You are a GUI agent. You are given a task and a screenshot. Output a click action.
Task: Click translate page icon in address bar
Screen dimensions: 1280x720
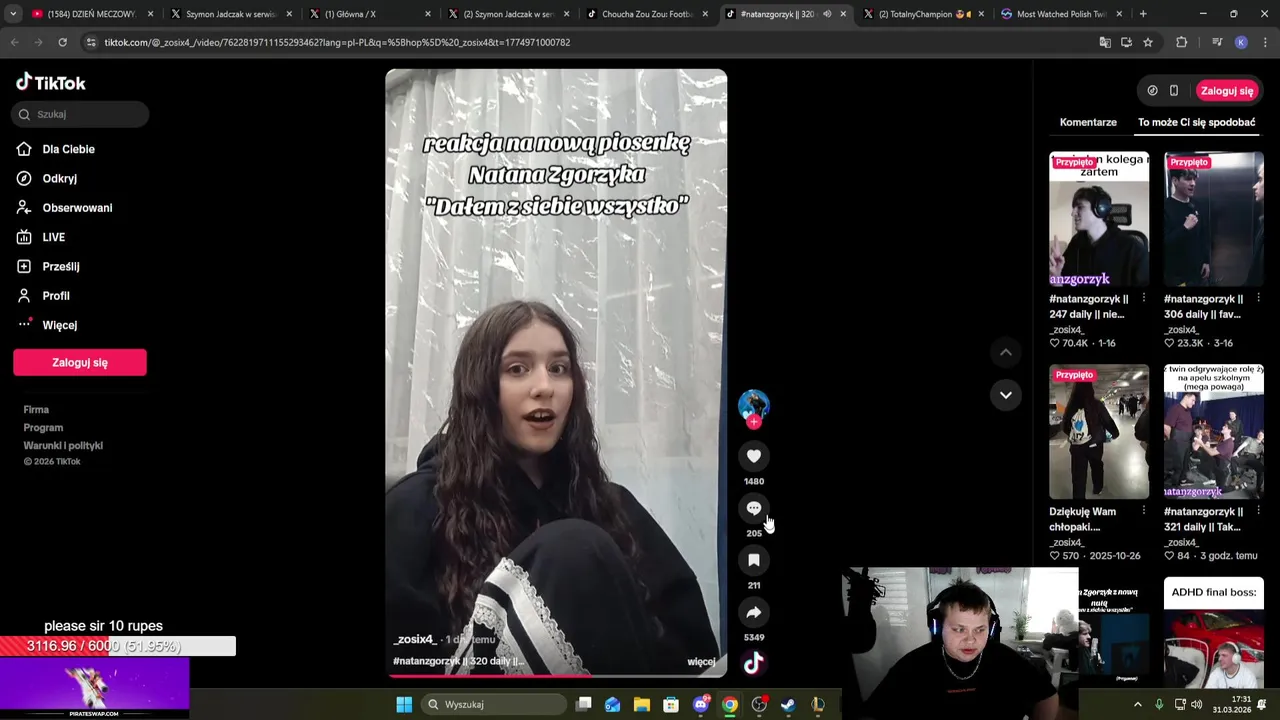[x=1105, y=42]
